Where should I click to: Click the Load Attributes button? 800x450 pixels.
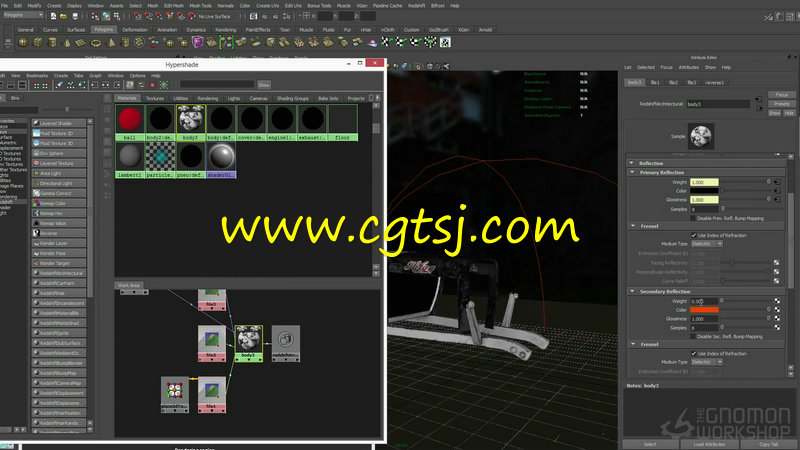coord(709,444)
